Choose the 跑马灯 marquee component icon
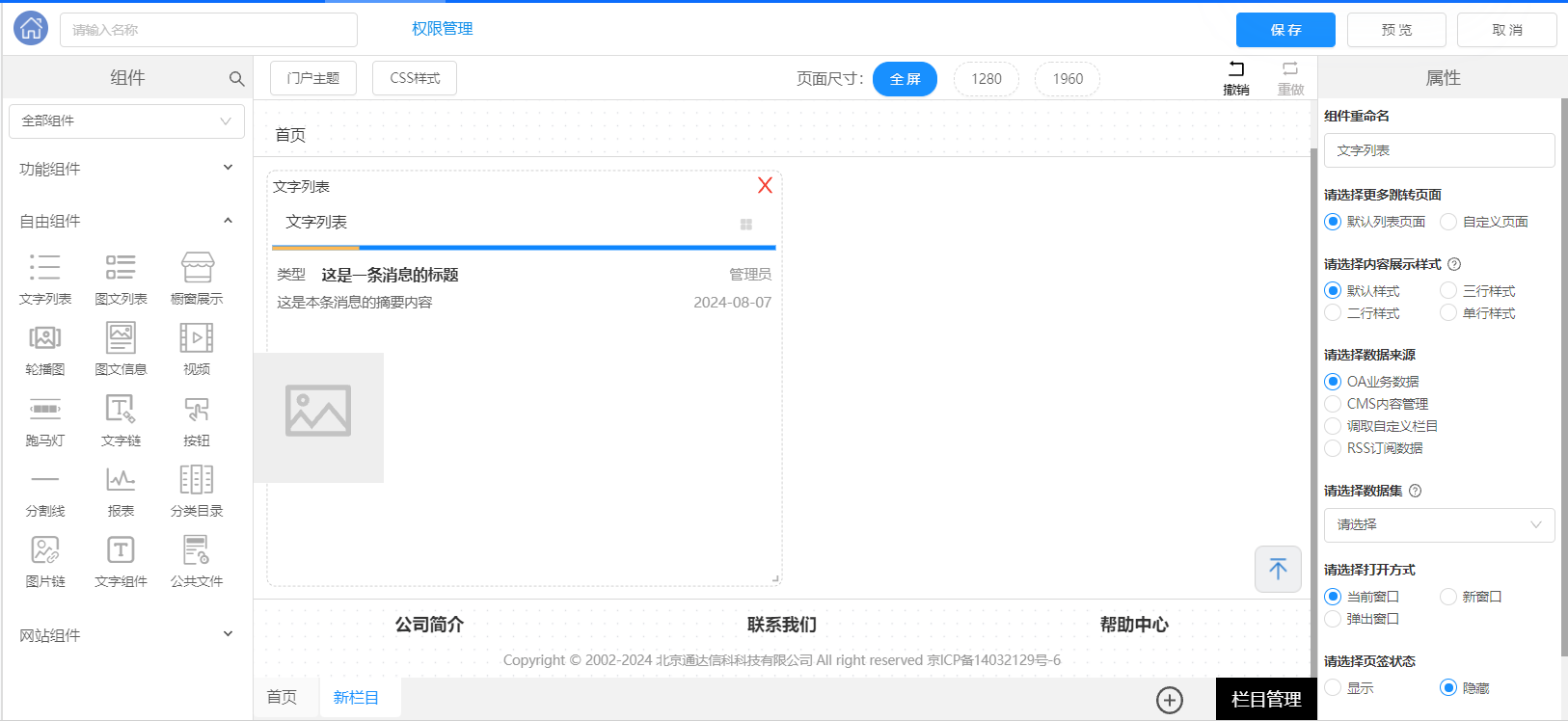 [x=45, y=410]
